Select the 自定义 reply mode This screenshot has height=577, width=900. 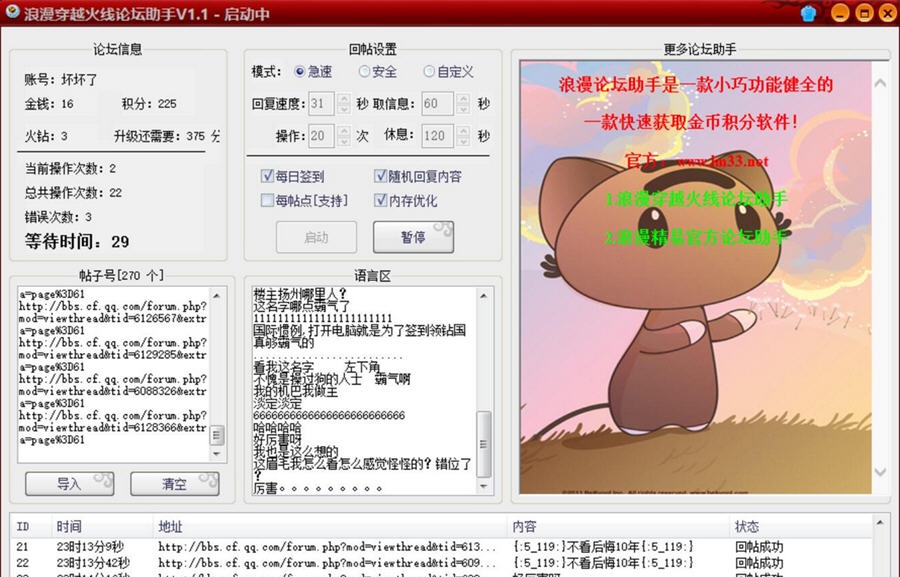pos(428,71)
